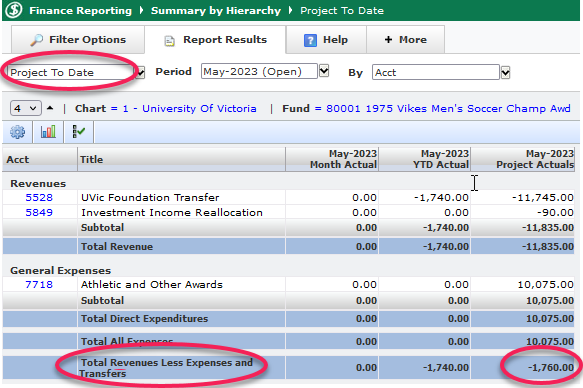583x388 pixels.
Task: Click the May-2023 Month Actual column header
Action: (x=332, y=159)
